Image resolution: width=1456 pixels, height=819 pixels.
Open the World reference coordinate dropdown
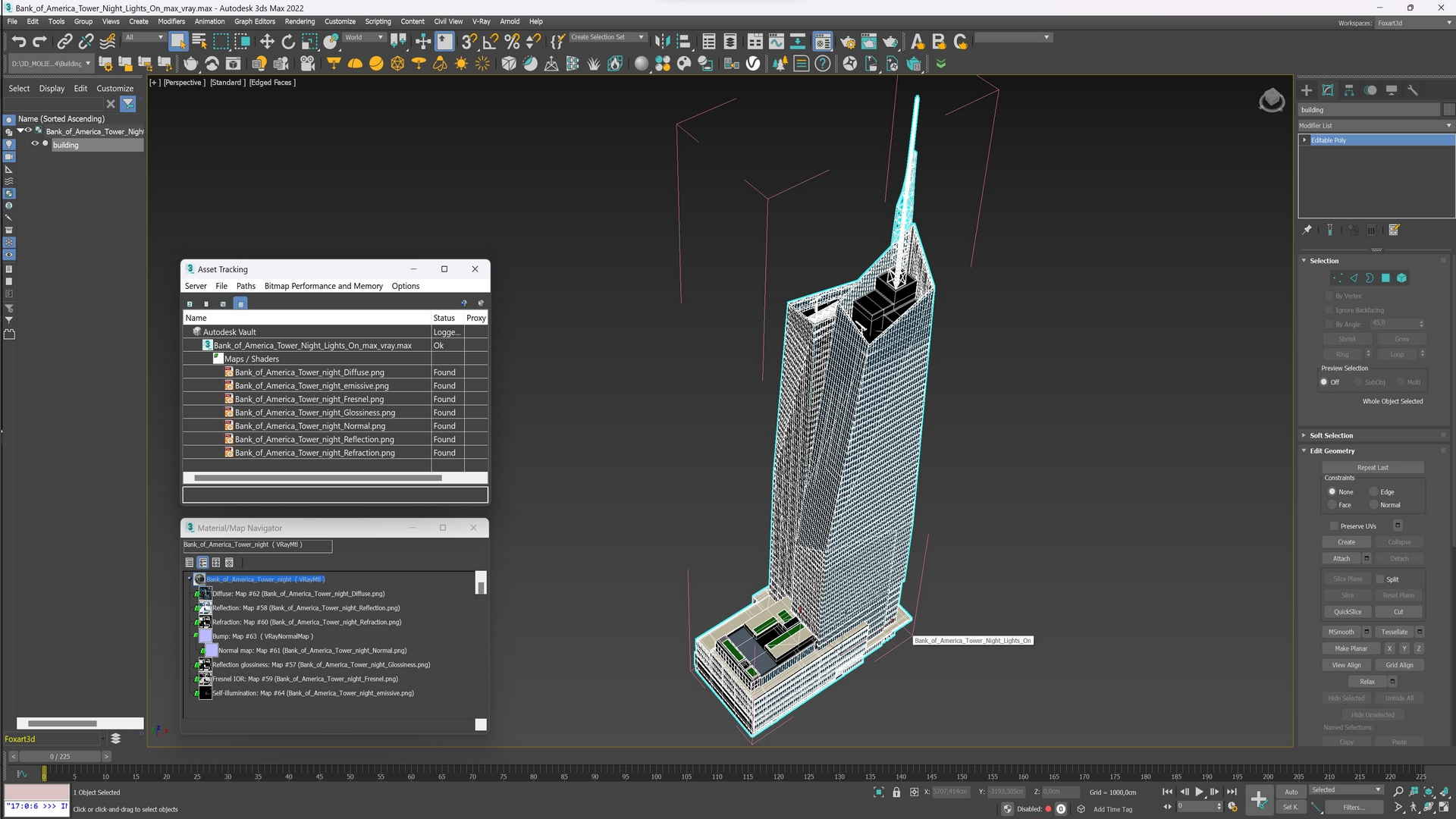pos(364,37)
